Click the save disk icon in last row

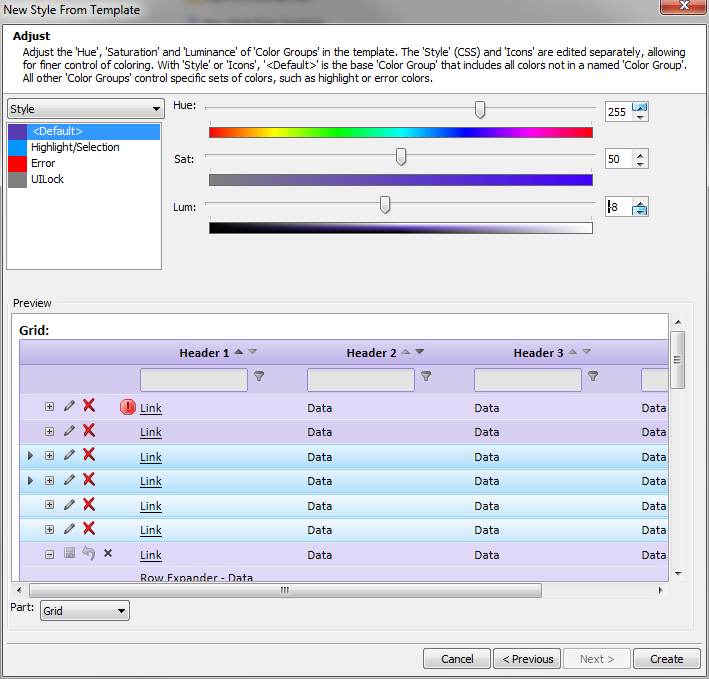69,552
